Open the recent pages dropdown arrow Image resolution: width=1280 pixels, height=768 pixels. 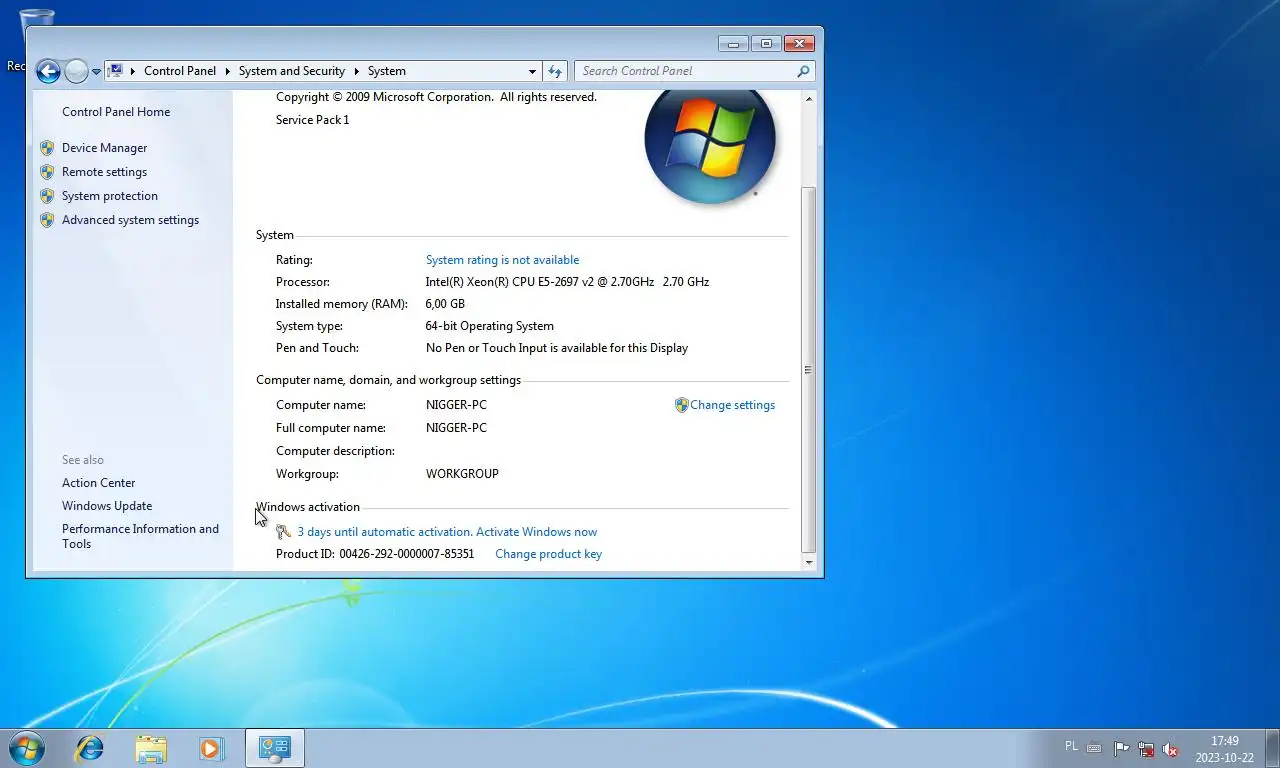point(96,72)
